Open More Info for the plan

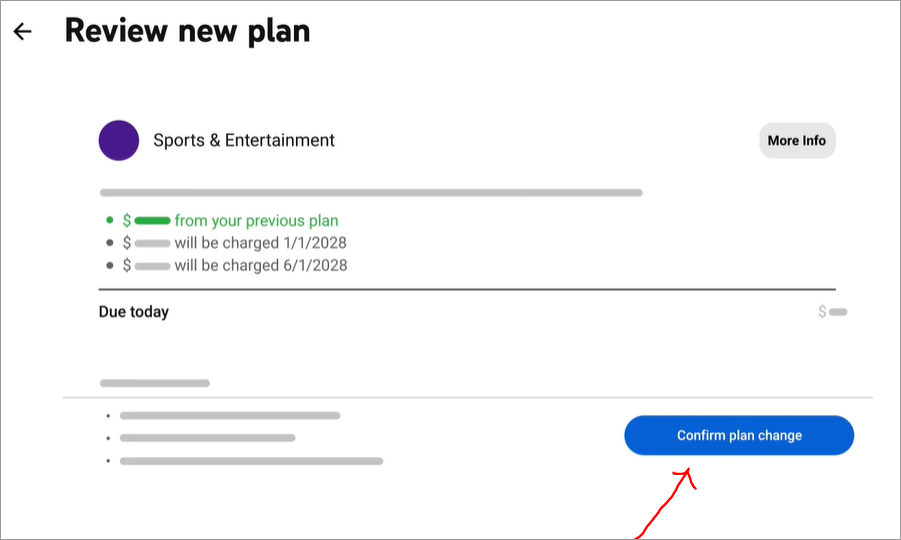(x=797, y=140)
